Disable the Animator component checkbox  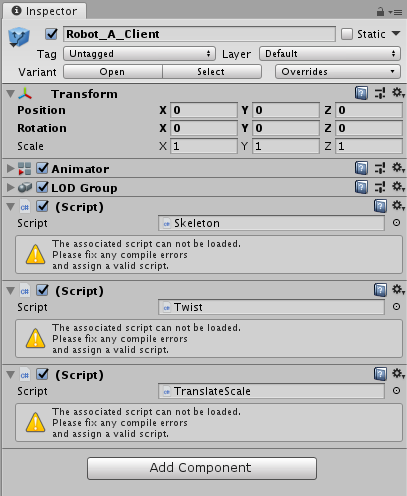point(42,168)
